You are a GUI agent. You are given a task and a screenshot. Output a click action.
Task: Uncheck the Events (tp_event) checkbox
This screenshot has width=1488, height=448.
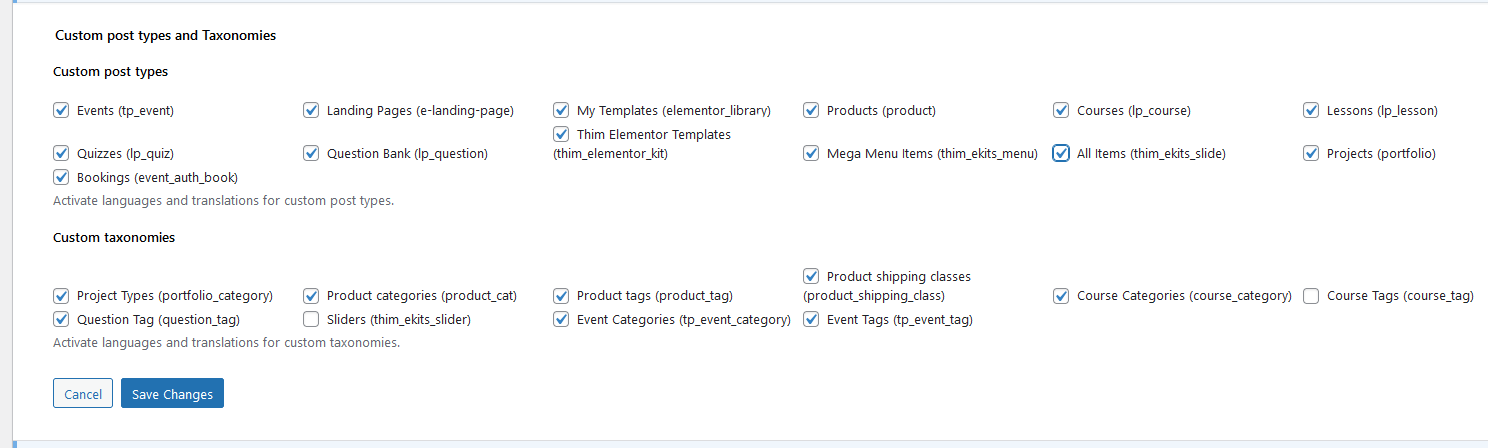(61, 110)
